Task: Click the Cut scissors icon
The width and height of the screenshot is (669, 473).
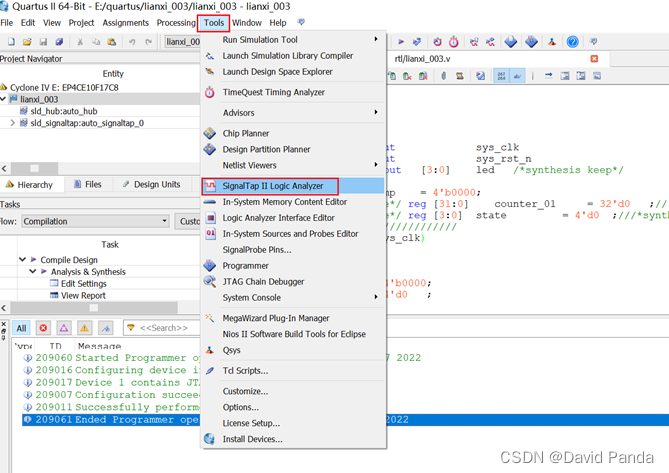Action: tap(80, 42)
